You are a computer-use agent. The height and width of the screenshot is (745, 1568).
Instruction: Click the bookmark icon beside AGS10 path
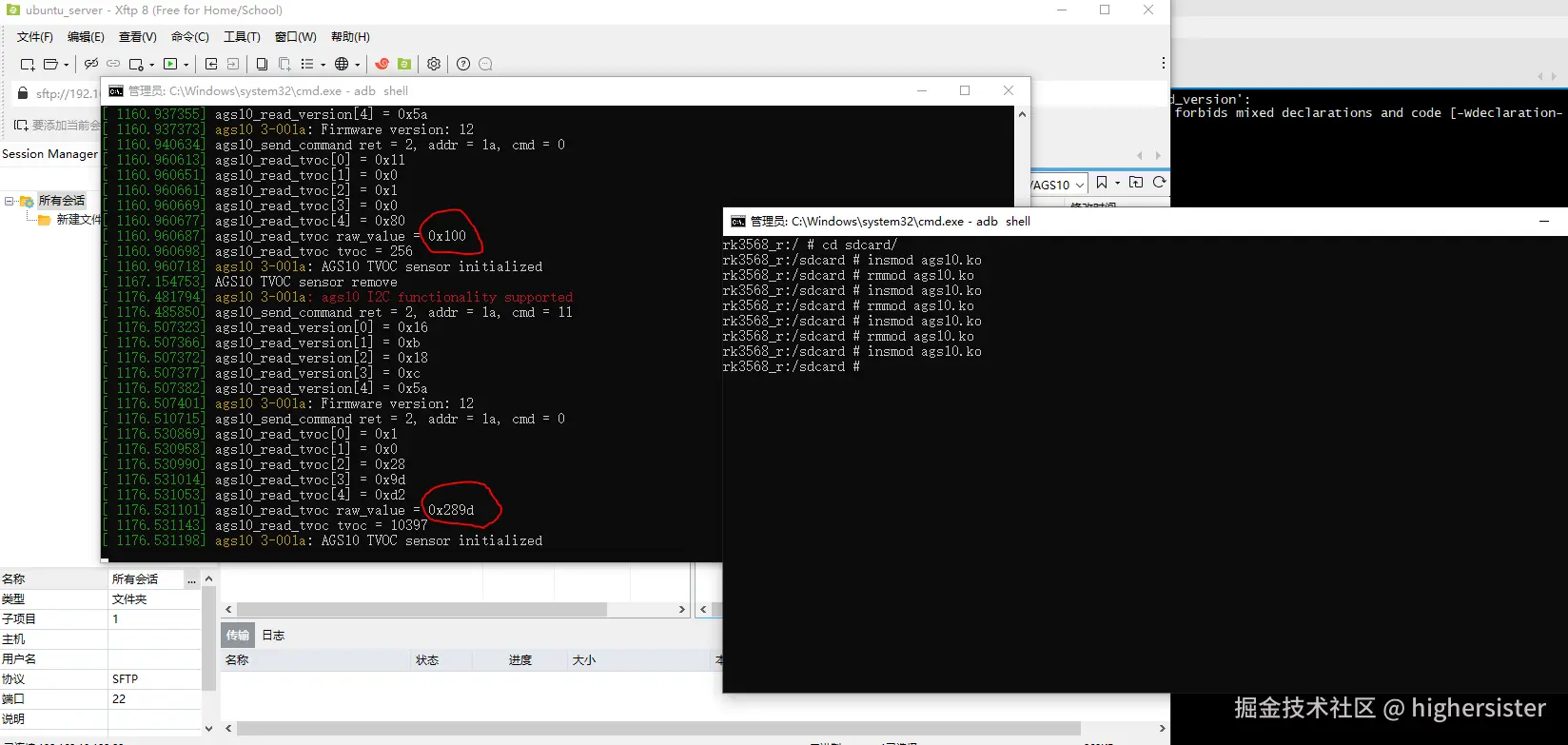(1102, 183)
